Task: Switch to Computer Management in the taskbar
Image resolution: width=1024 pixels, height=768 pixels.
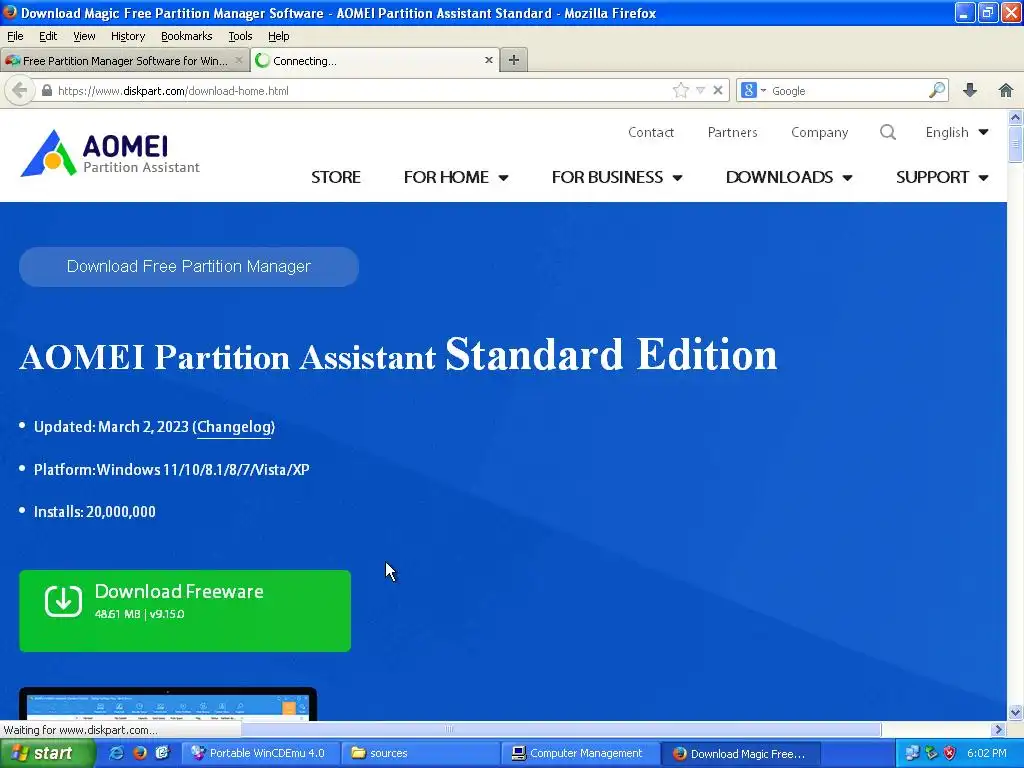Action: pyautogui.click(x=581, y=753)
